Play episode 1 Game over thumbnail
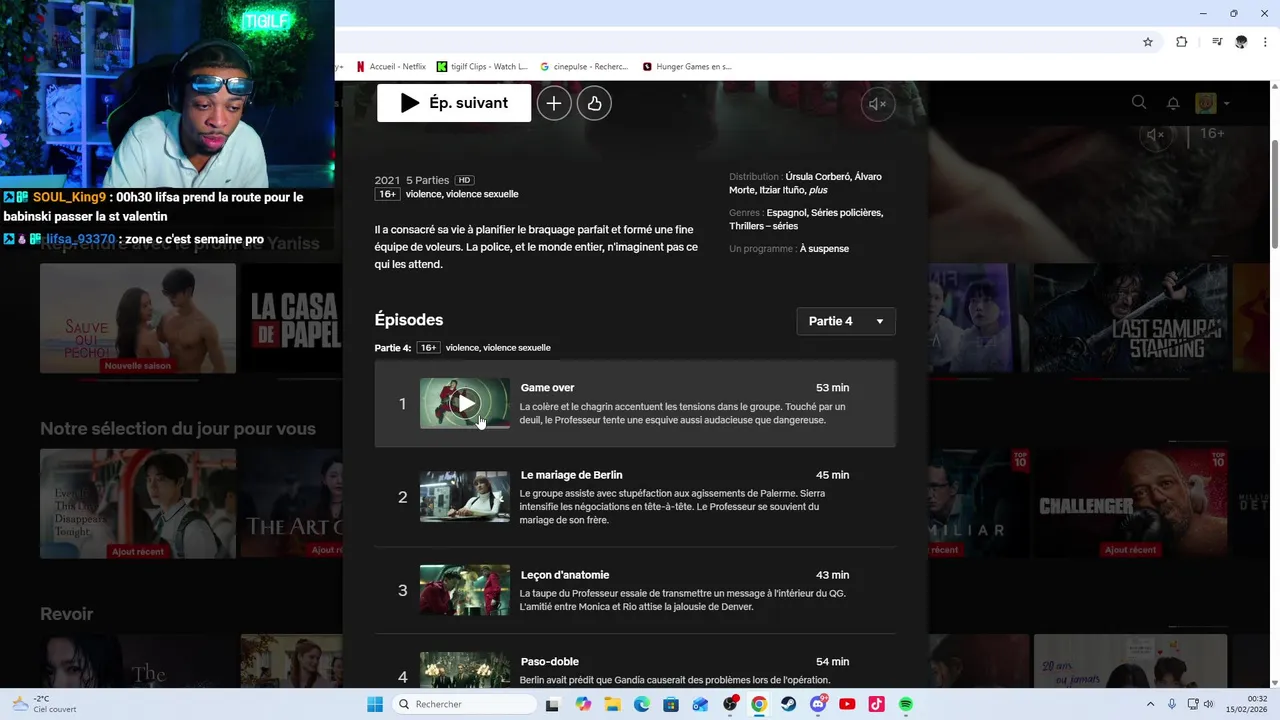Screen dimensions: 1280x720 (465, 403)
